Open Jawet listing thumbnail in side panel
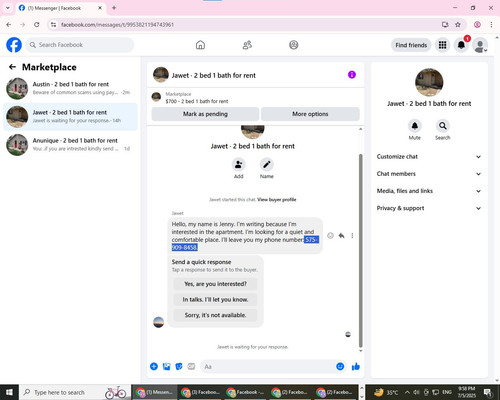This screenshot has height=400, width=500. [x=429, y=82]
